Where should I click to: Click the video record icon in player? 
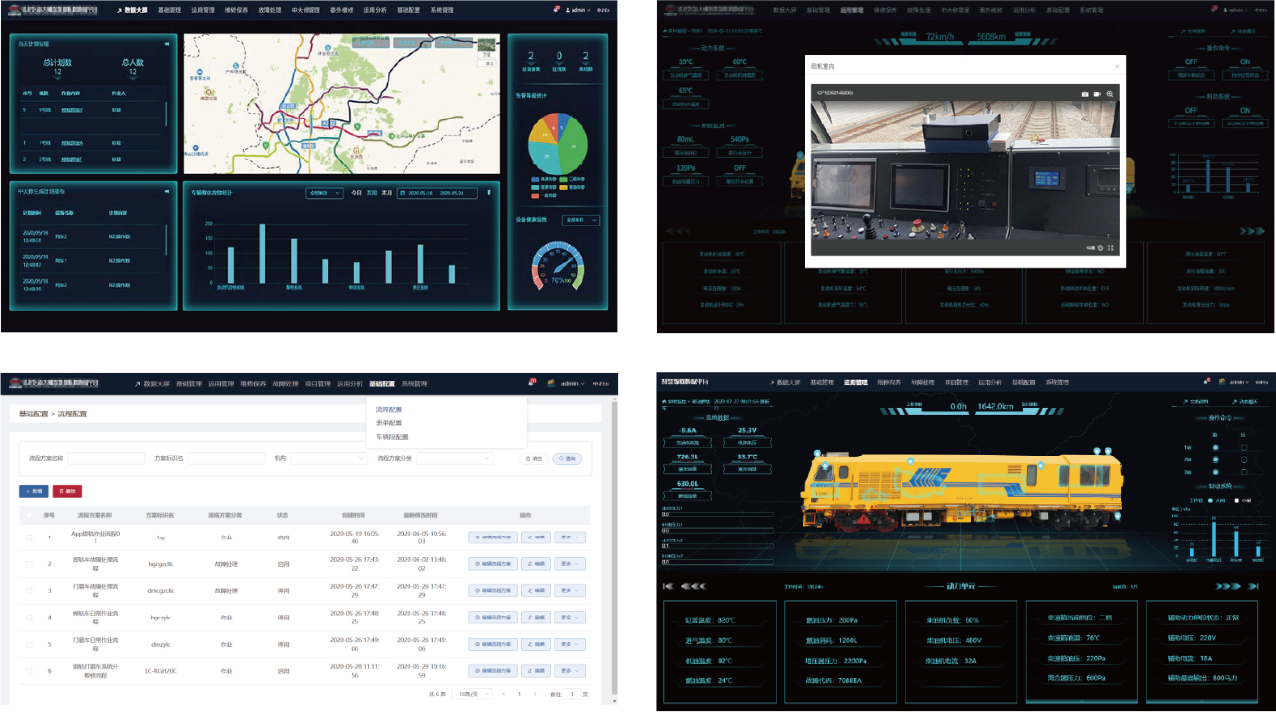click(x=1097, y=94)
